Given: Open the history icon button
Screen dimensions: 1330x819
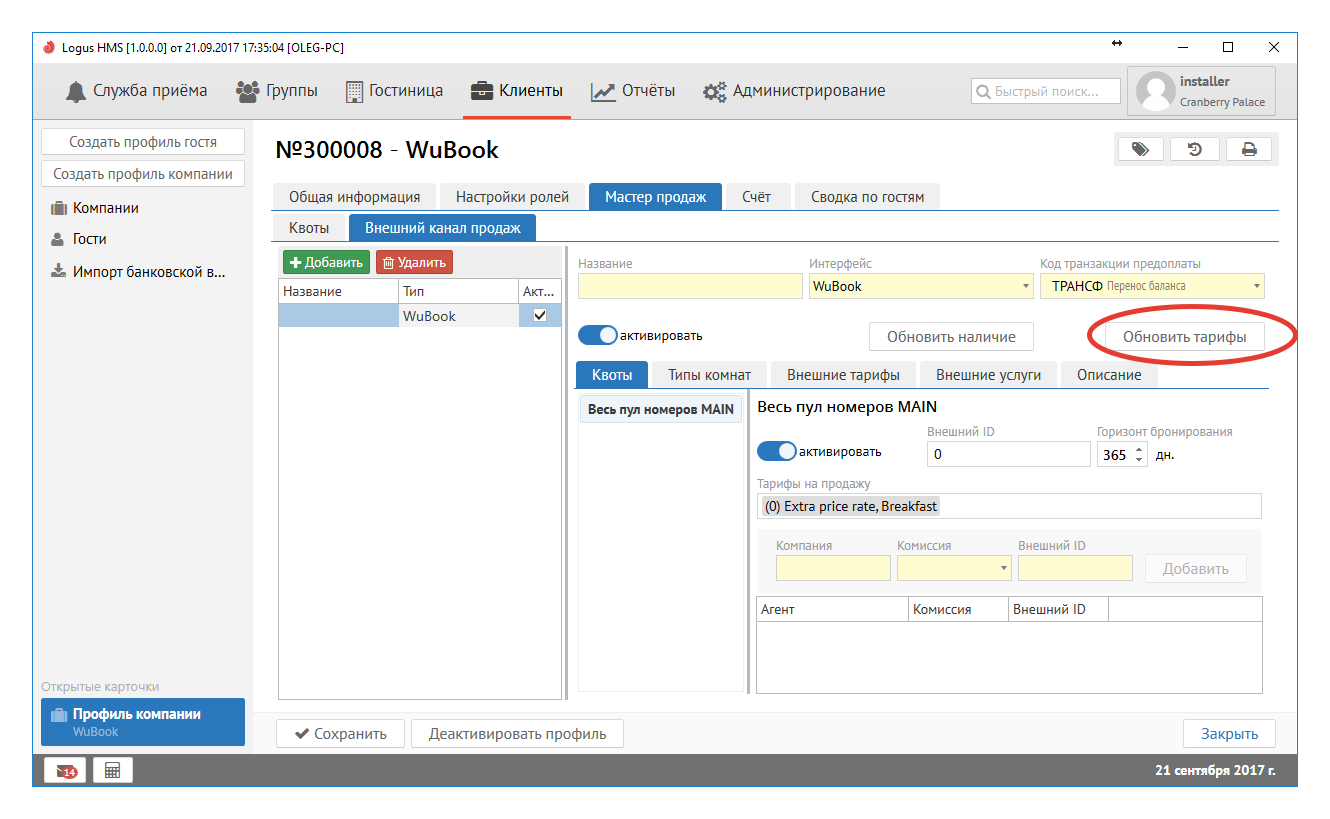Looking at the screenshot, I should 1194,149.
